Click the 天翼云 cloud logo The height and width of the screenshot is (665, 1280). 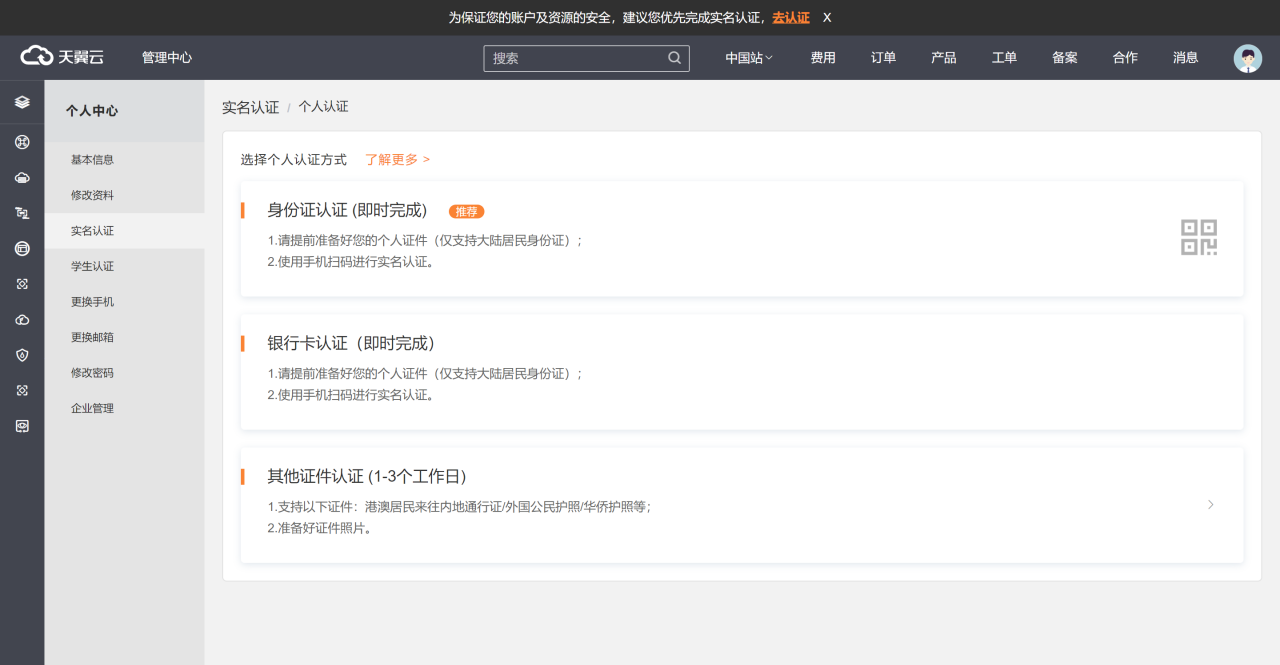point(62,57)
